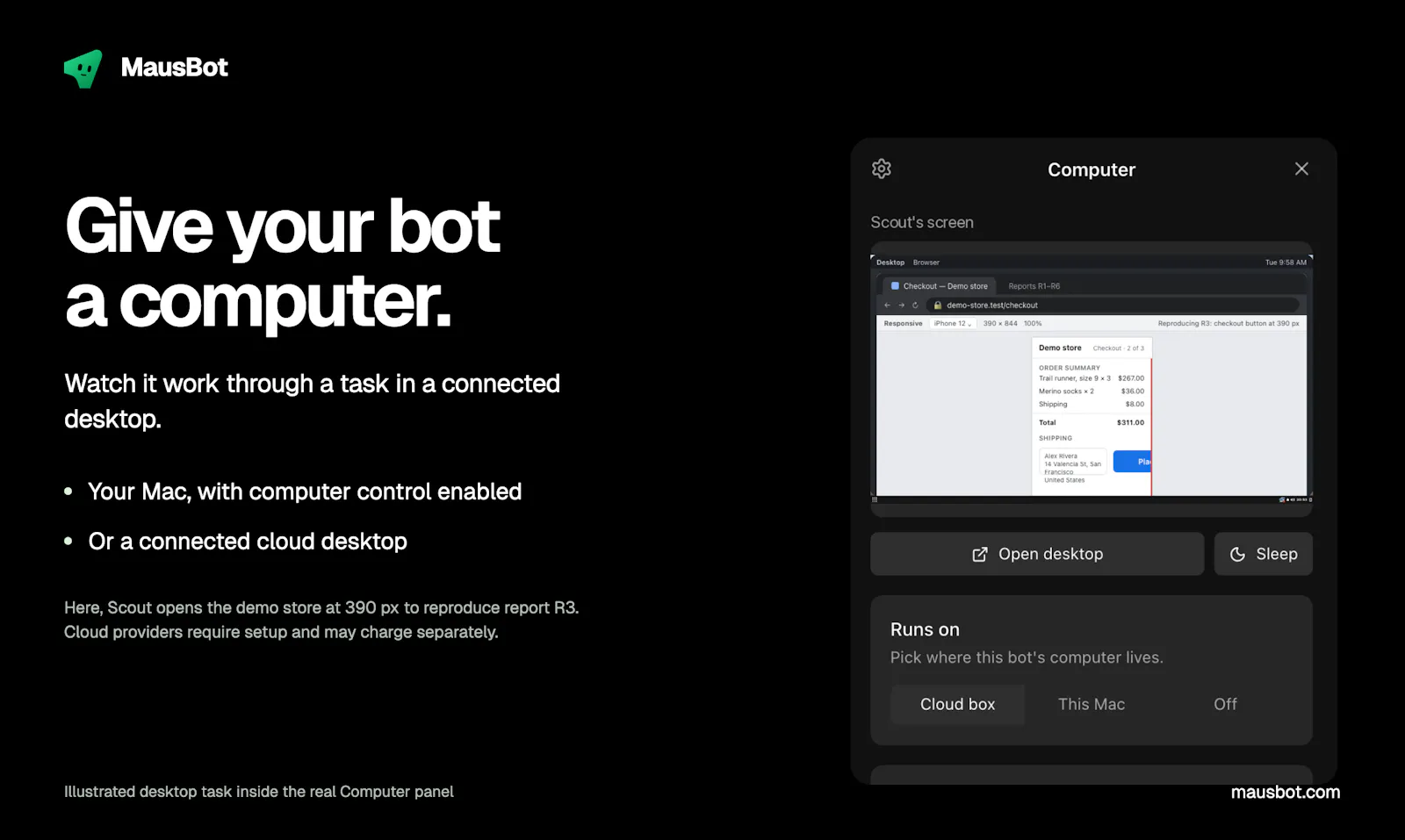Click the Tue 9:58 AM clock
This screenshot has height=840, width=1405.
pos(1286,262)
